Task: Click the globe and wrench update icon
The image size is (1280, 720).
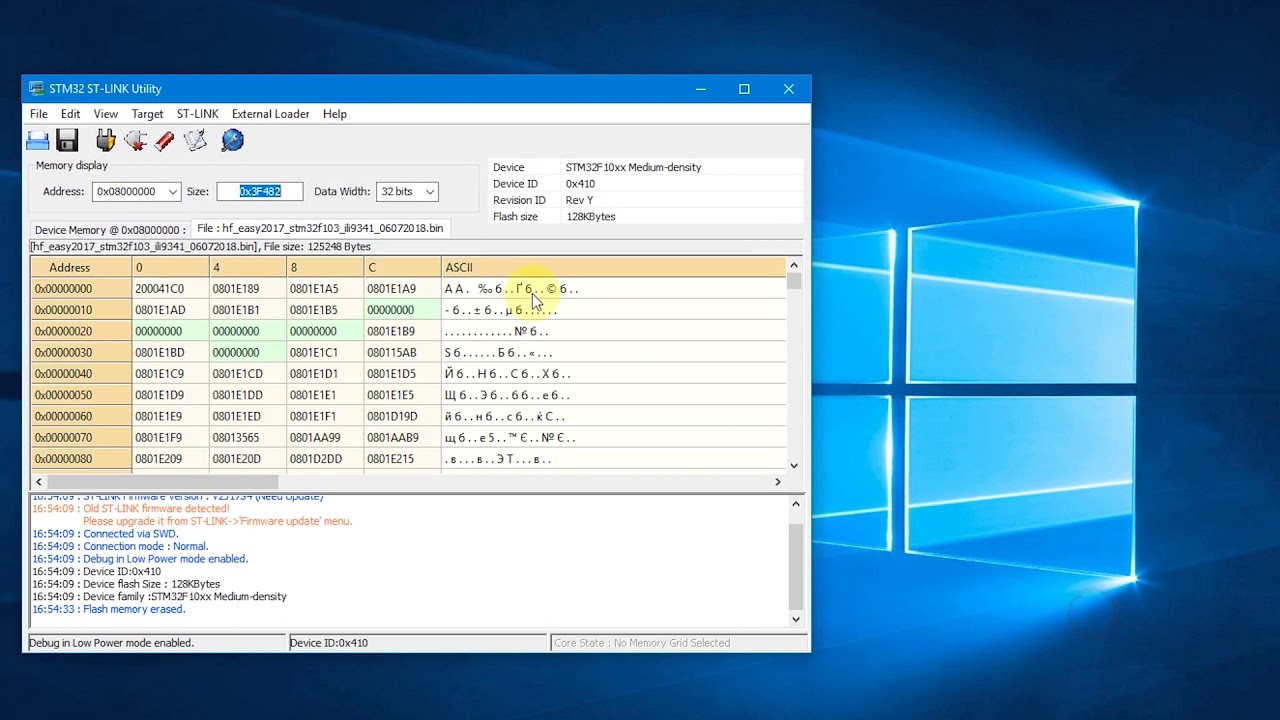Action: [232, 140]
